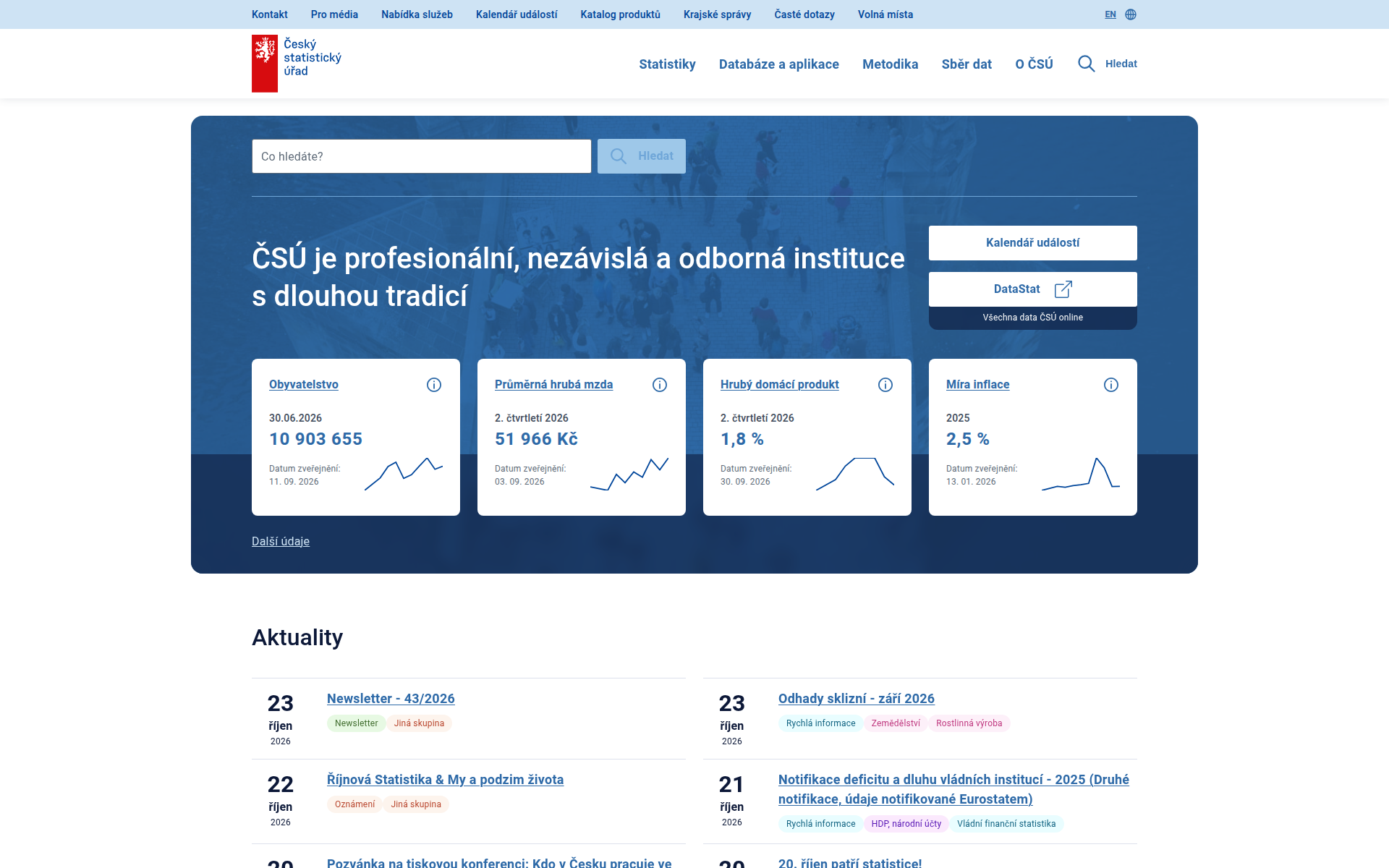Open the Kontakt top link

pos(270,14)
